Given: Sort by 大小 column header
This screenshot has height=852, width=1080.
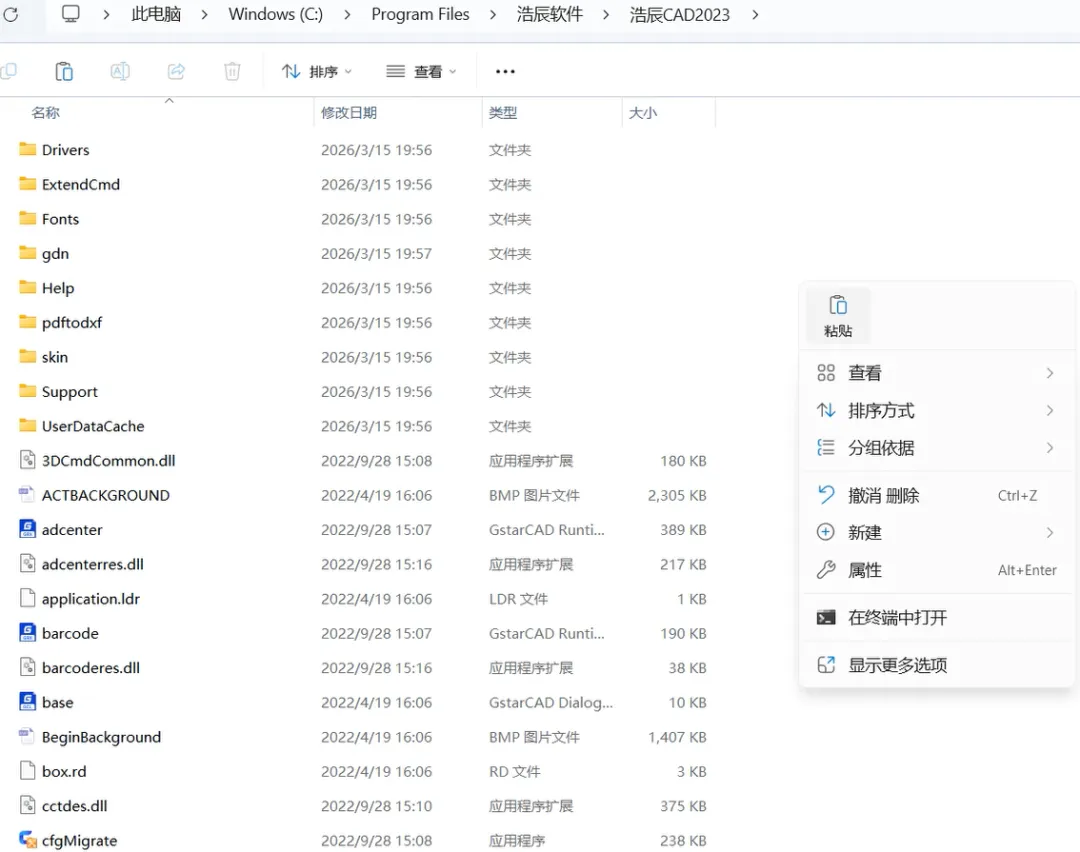Looking at the screenshot, I should [x=643, y=112].
